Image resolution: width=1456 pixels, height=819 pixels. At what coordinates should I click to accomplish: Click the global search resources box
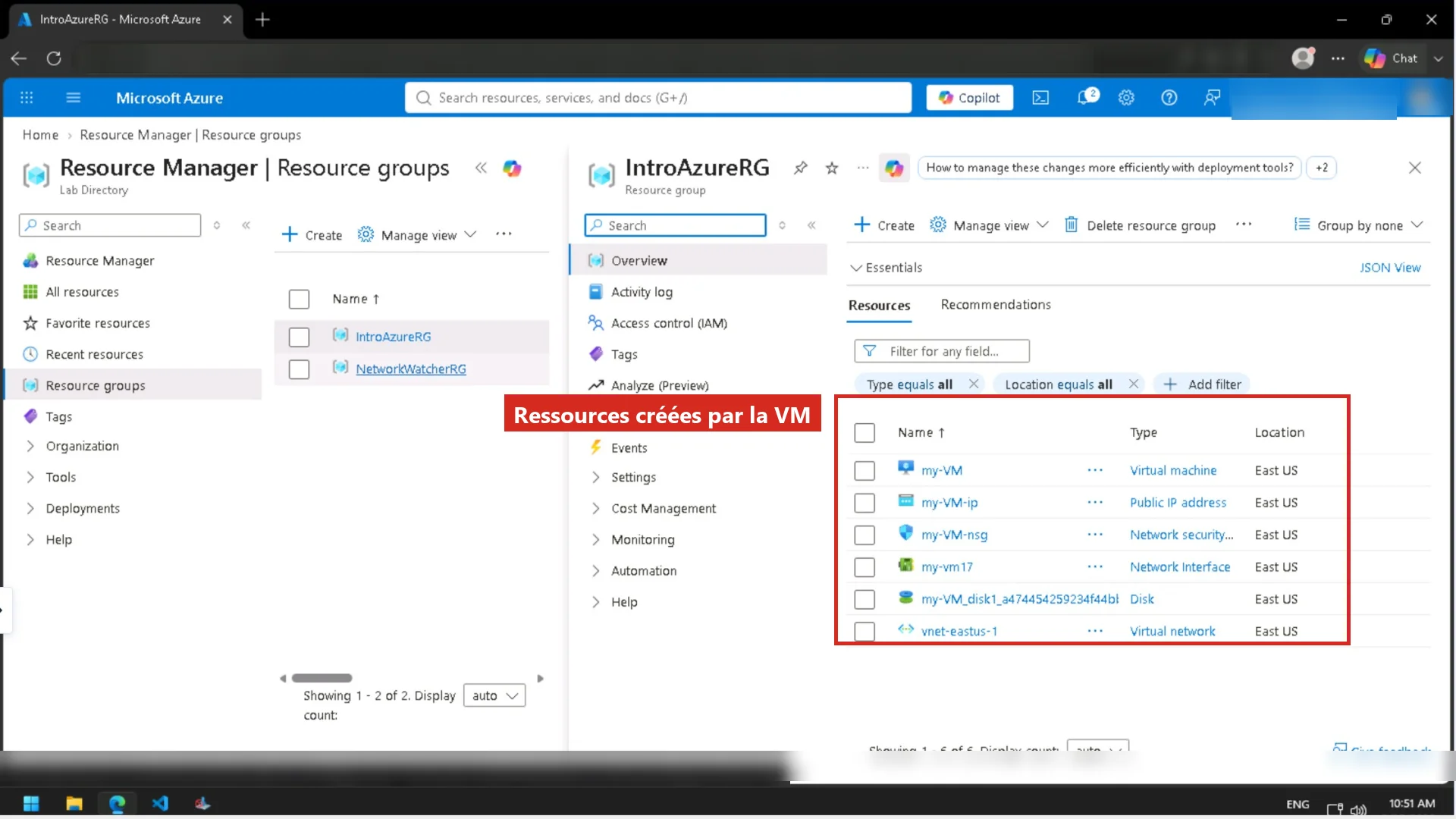(x=658, y=98)
